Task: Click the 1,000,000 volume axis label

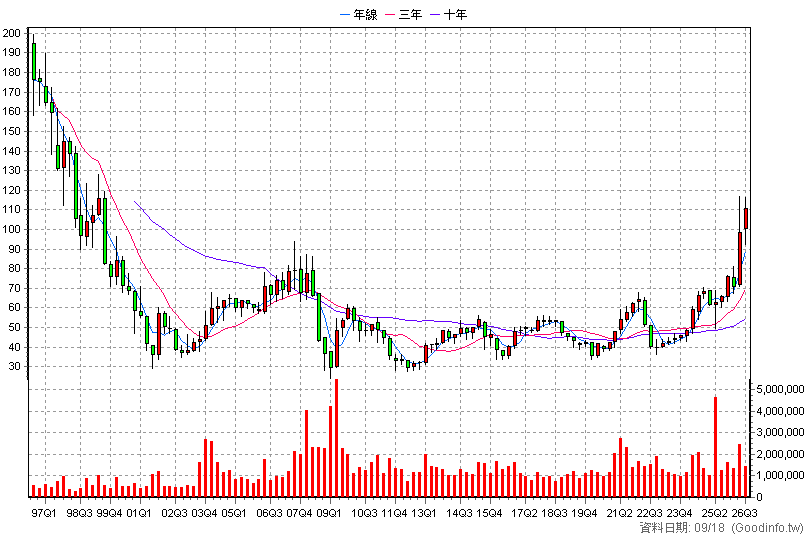Action: click(780, 475)
